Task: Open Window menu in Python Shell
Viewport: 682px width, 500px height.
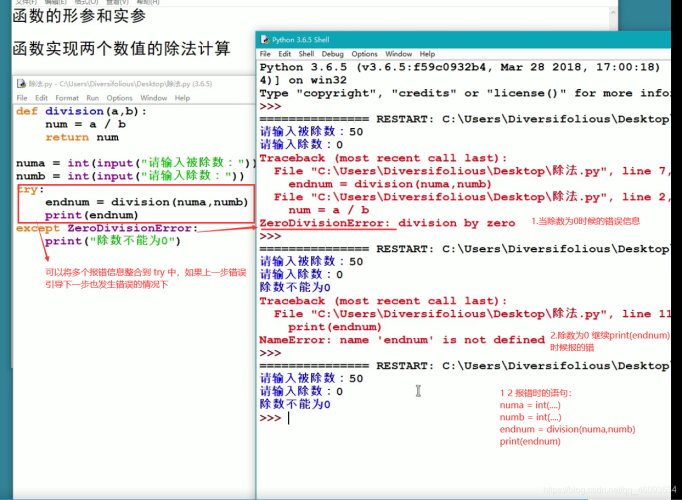Action: (398, 54)
